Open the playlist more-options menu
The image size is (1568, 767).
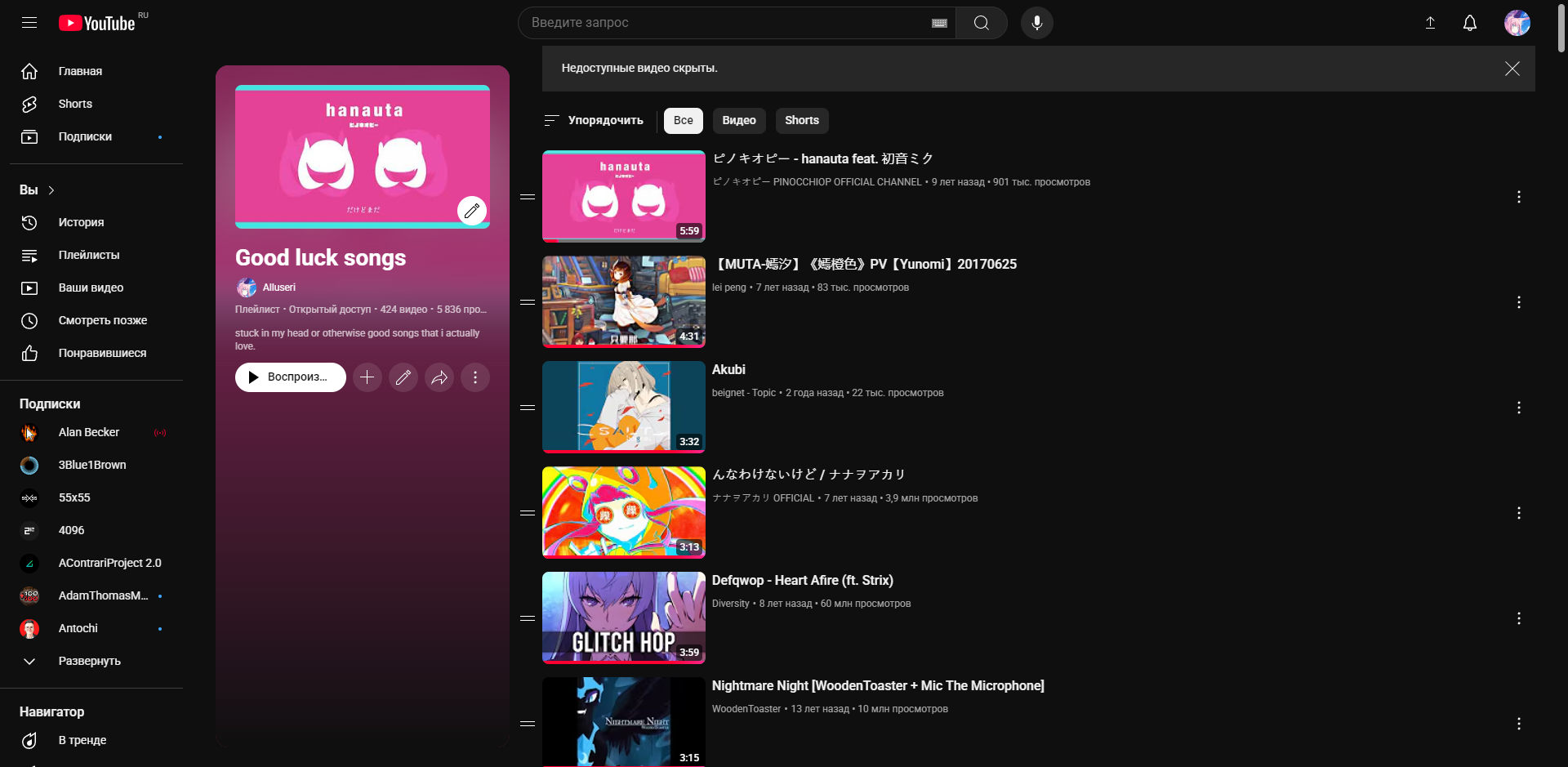(475, 377)
